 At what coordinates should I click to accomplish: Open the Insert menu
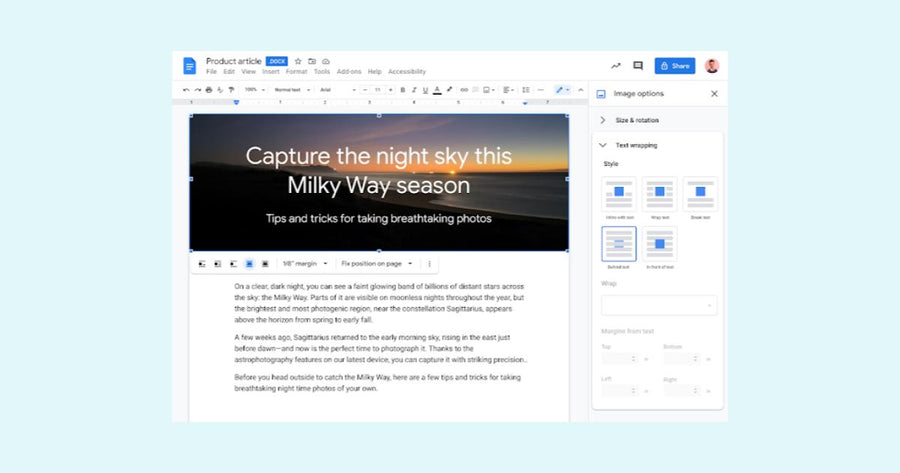(x=270, y=72)
